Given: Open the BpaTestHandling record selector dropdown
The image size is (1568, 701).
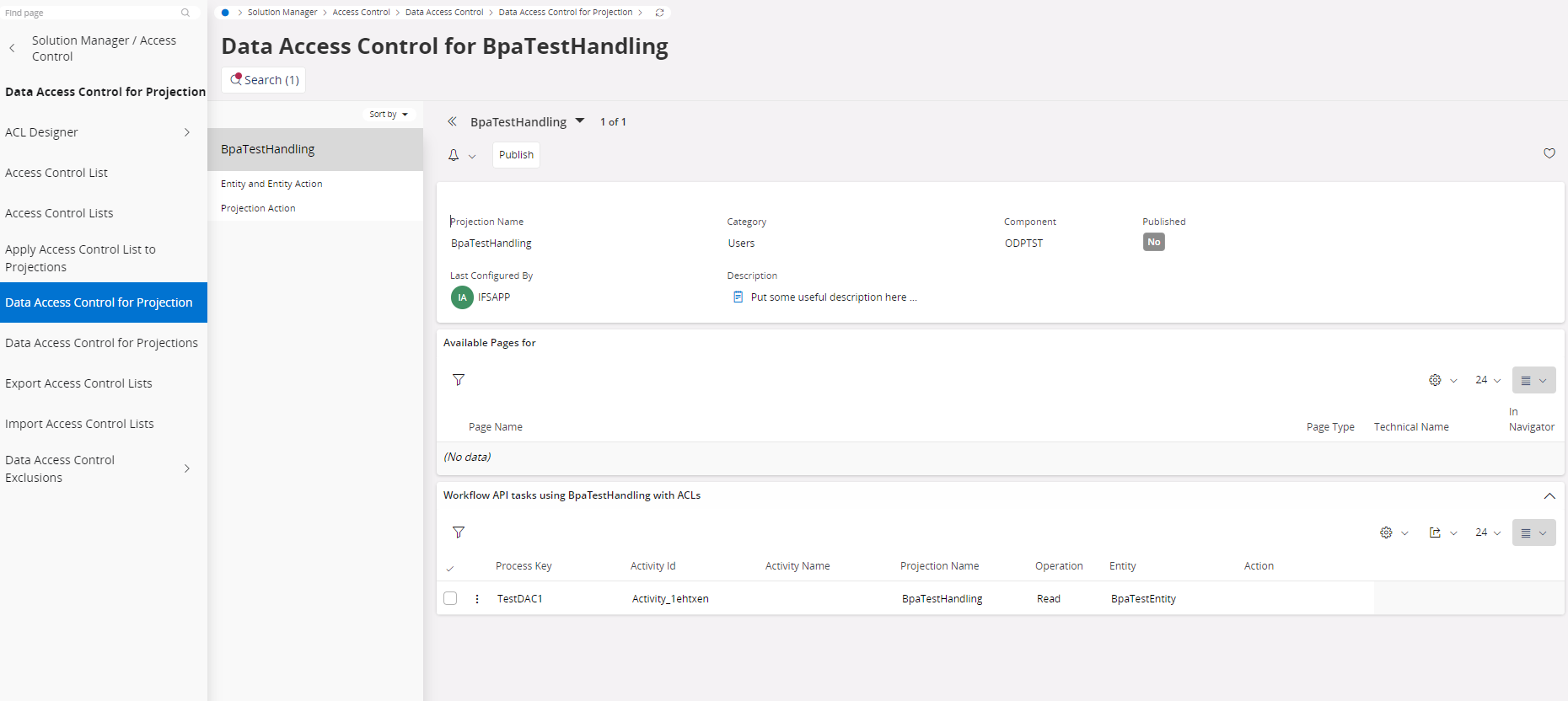Looking at the screenshot, I should [580, 120].
